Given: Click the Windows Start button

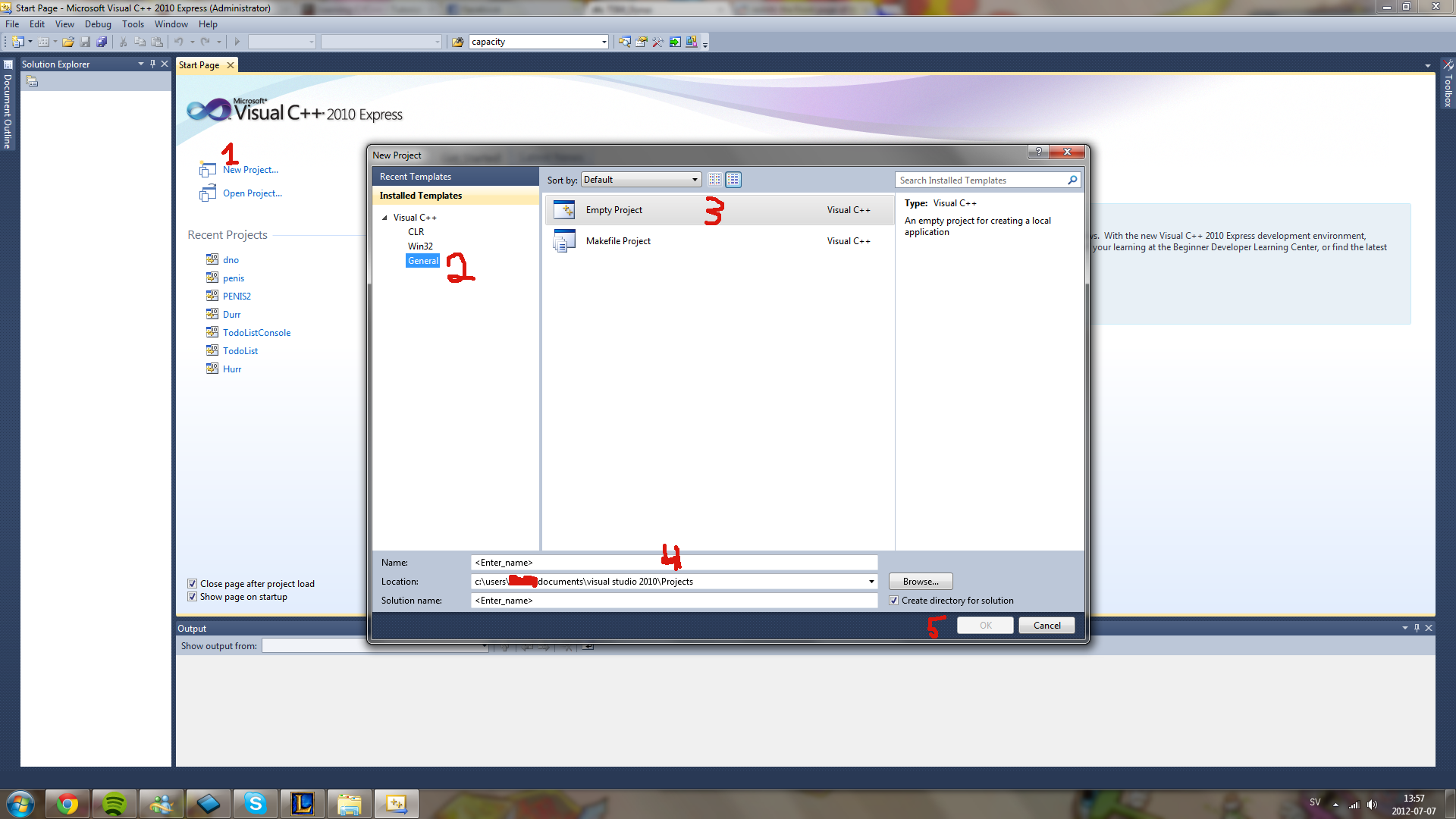Looking at the screenshot, I should (x=20, y=804).
